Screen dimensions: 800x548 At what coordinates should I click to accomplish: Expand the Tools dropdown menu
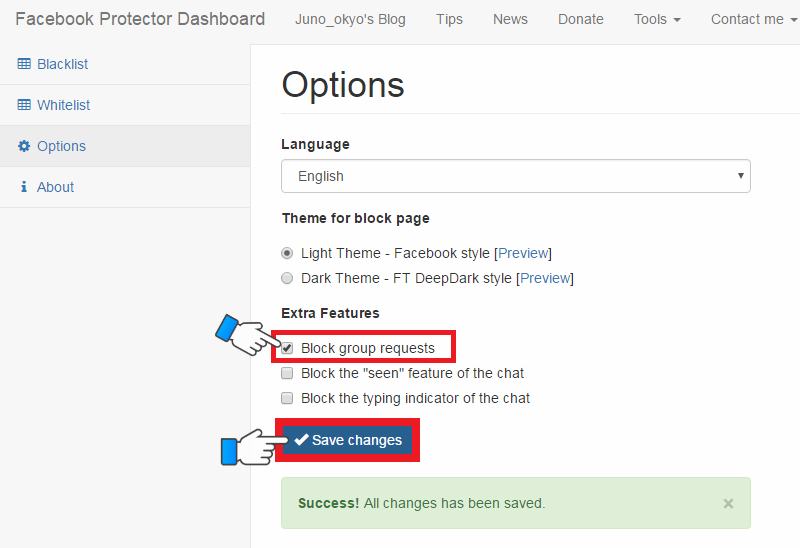pyautogui.click(x=657, y=19)
